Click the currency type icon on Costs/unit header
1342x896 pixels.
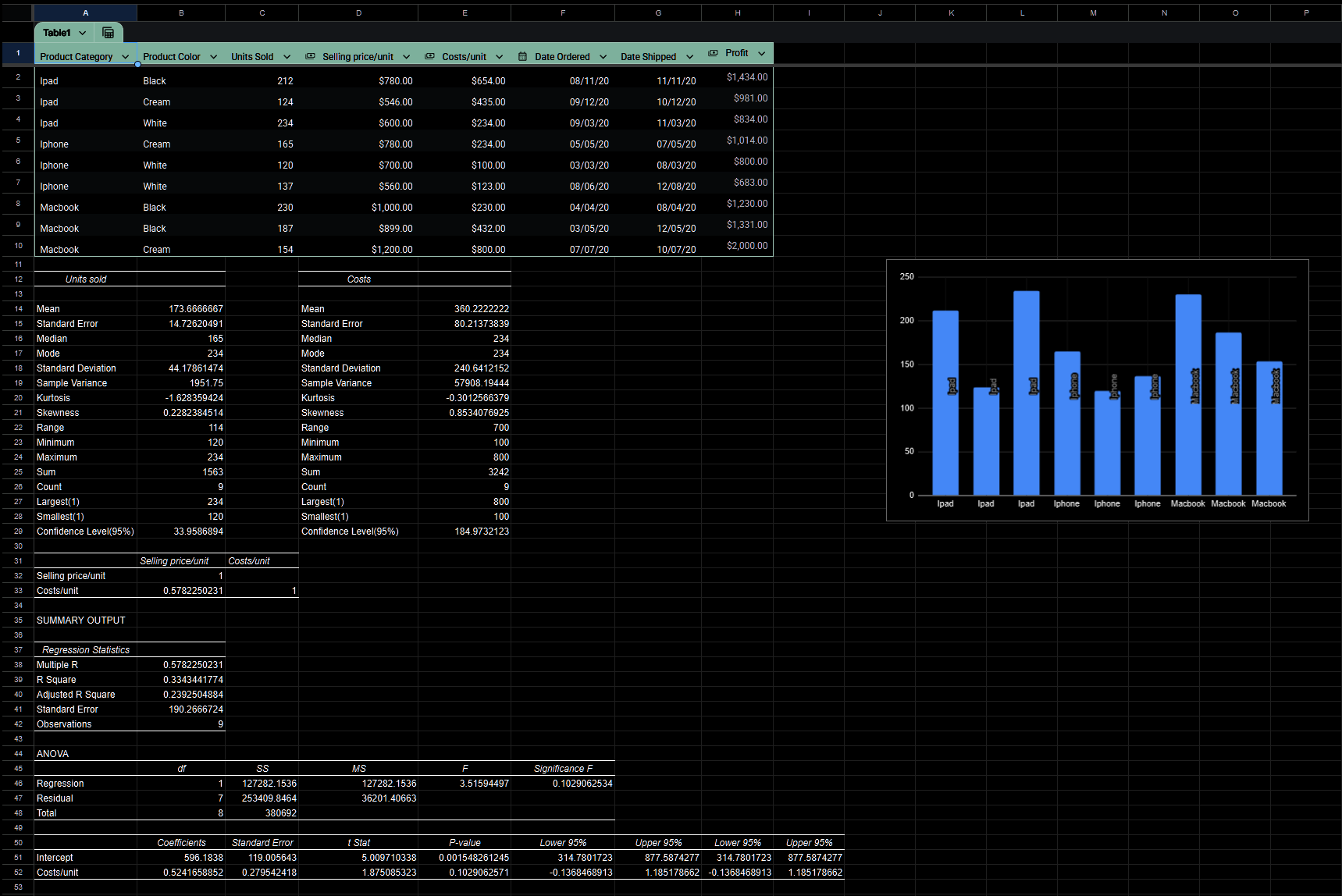[429, 56]
